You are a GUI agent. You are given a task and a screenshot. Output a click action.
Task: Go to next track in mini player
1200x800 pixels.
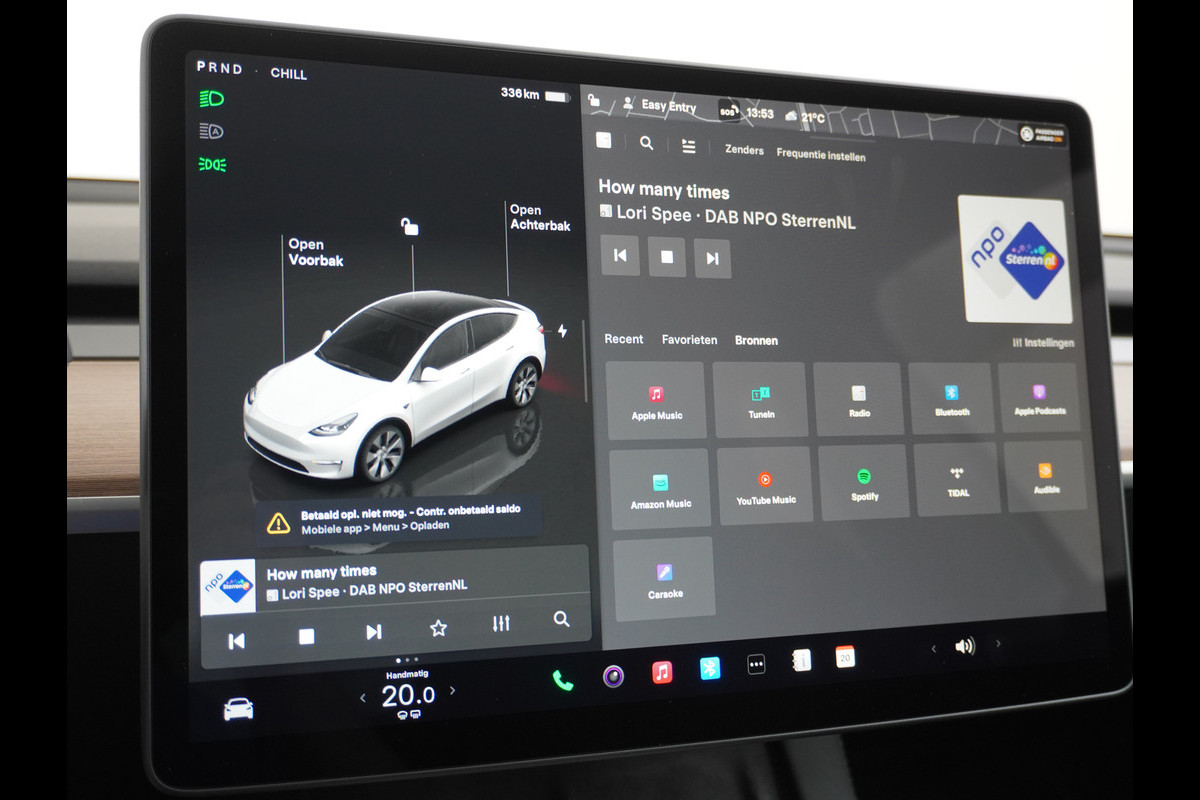coord(373,632)
